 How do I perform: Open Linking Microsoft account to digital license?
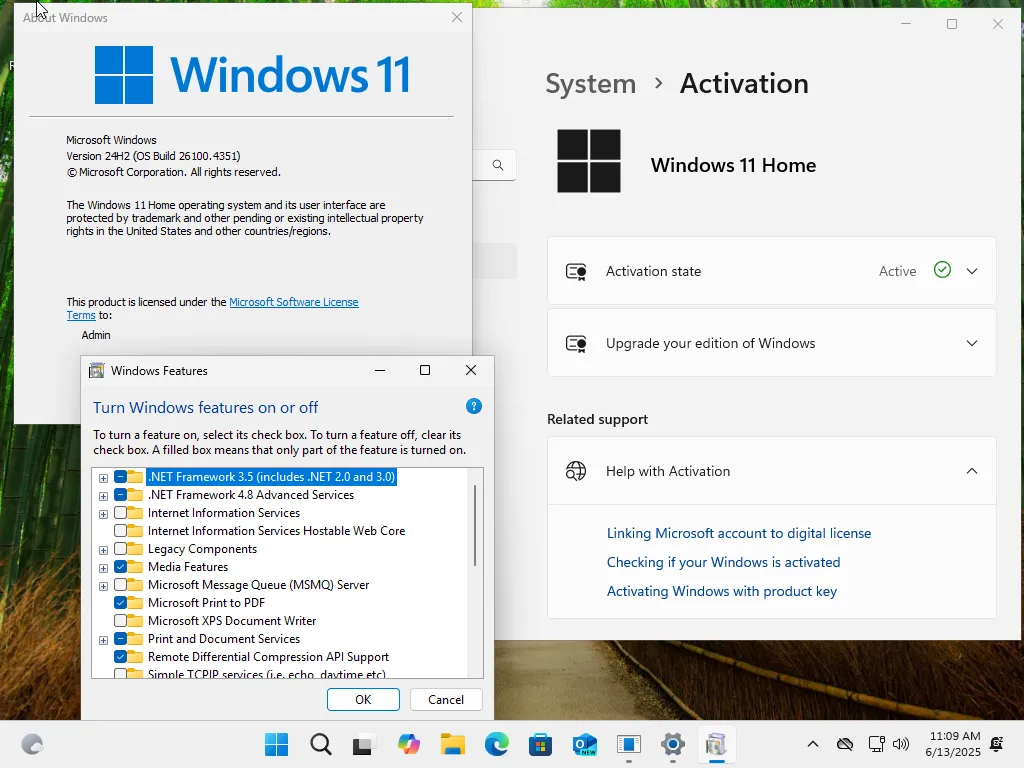[739, 533]
